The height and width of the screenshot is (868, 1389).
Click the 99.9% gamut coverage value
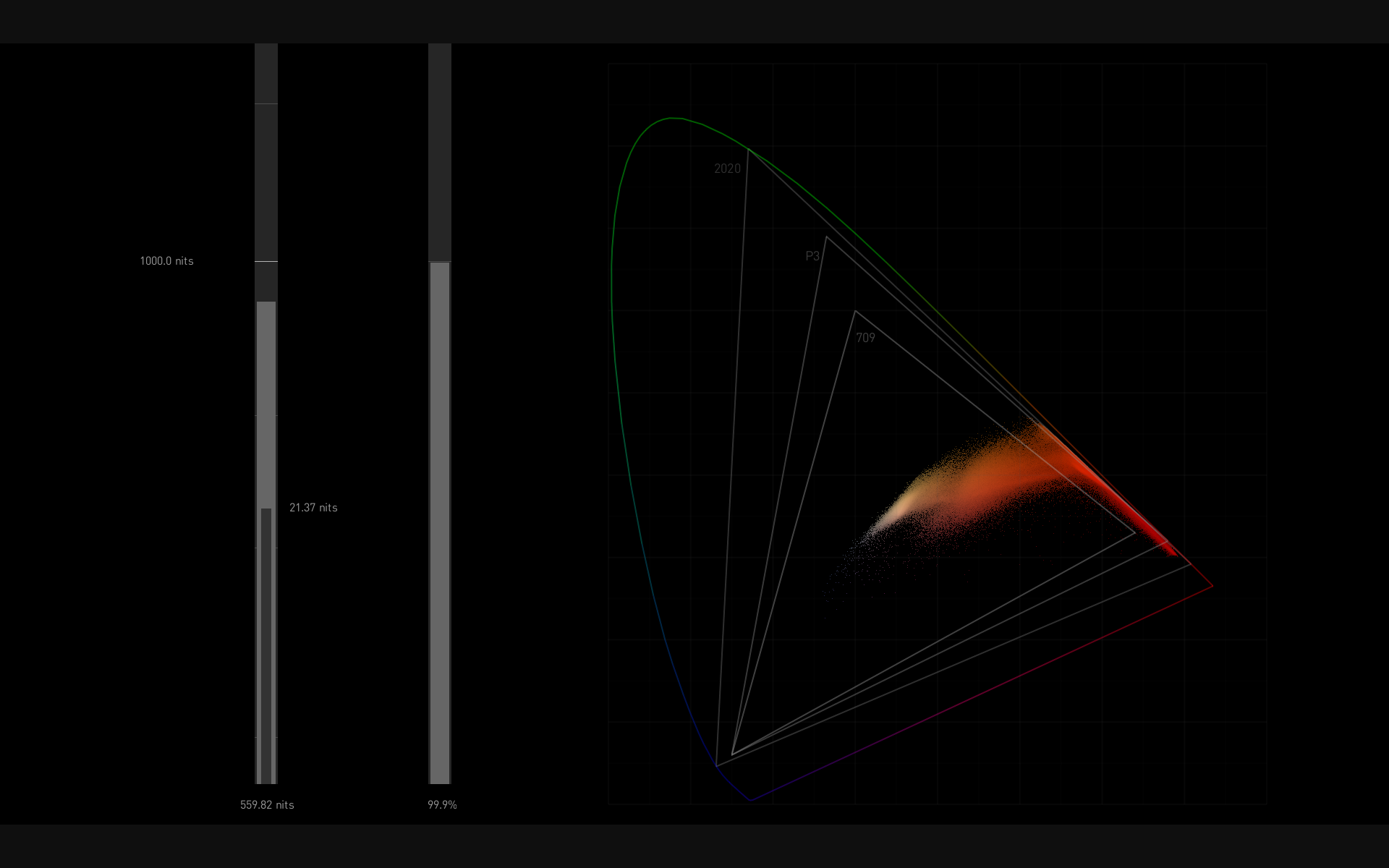(442, 805)
